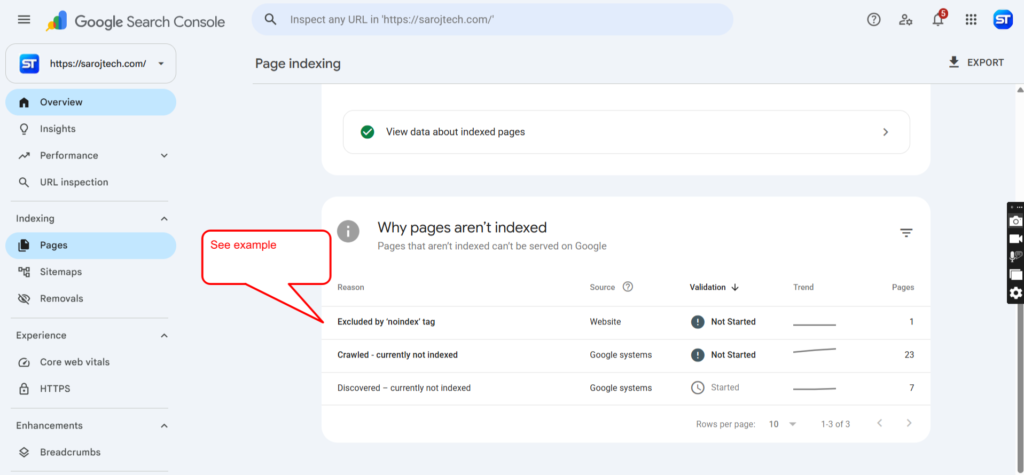Click the Insights lightbulb icon
The width and height of the screenshot is (1024, 475).
(x=24, y=129)
